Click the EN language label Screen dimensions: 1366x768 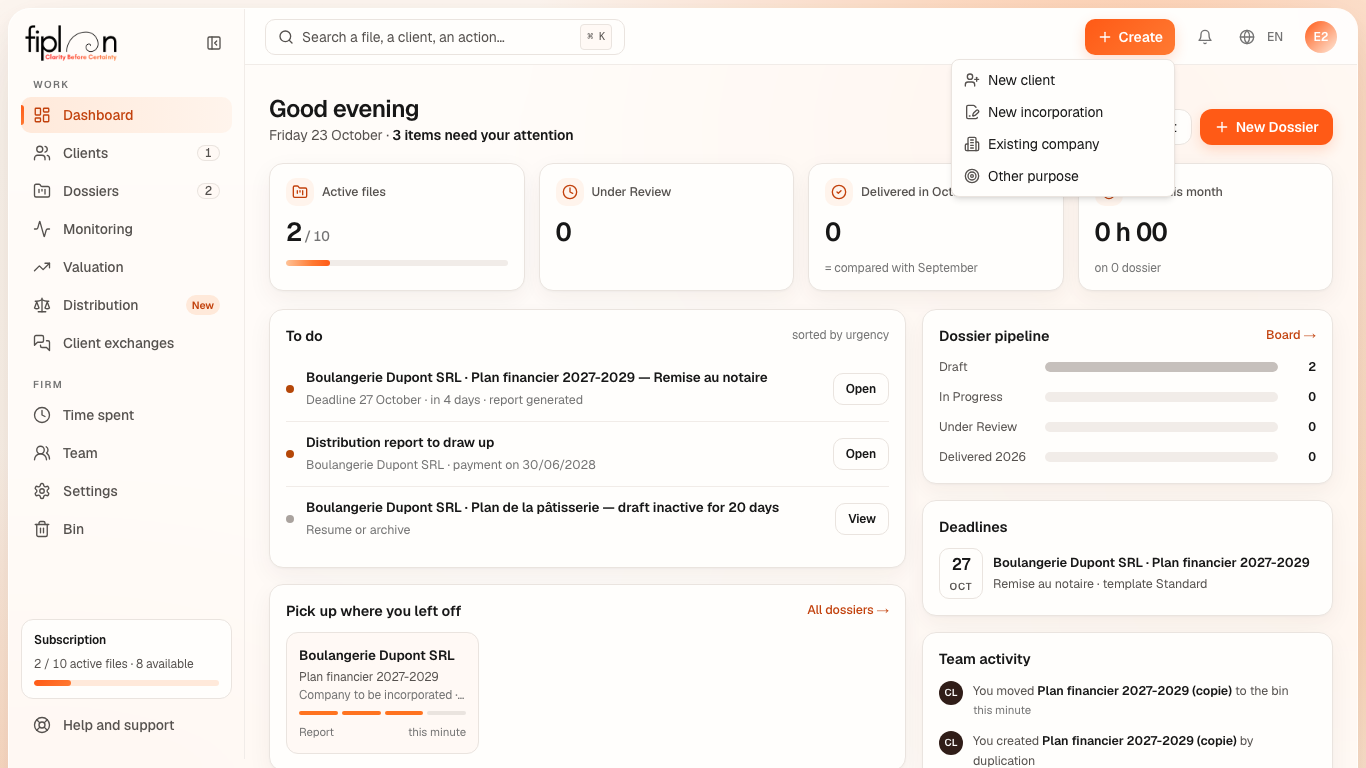(x=1275, y=37)
